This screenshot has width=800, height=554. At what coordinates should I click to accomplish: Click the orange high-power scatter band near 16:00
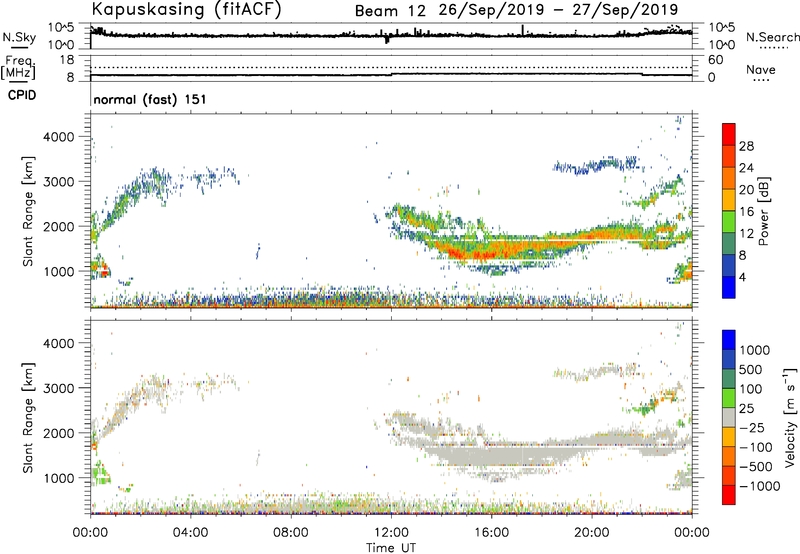pos(492,249)
